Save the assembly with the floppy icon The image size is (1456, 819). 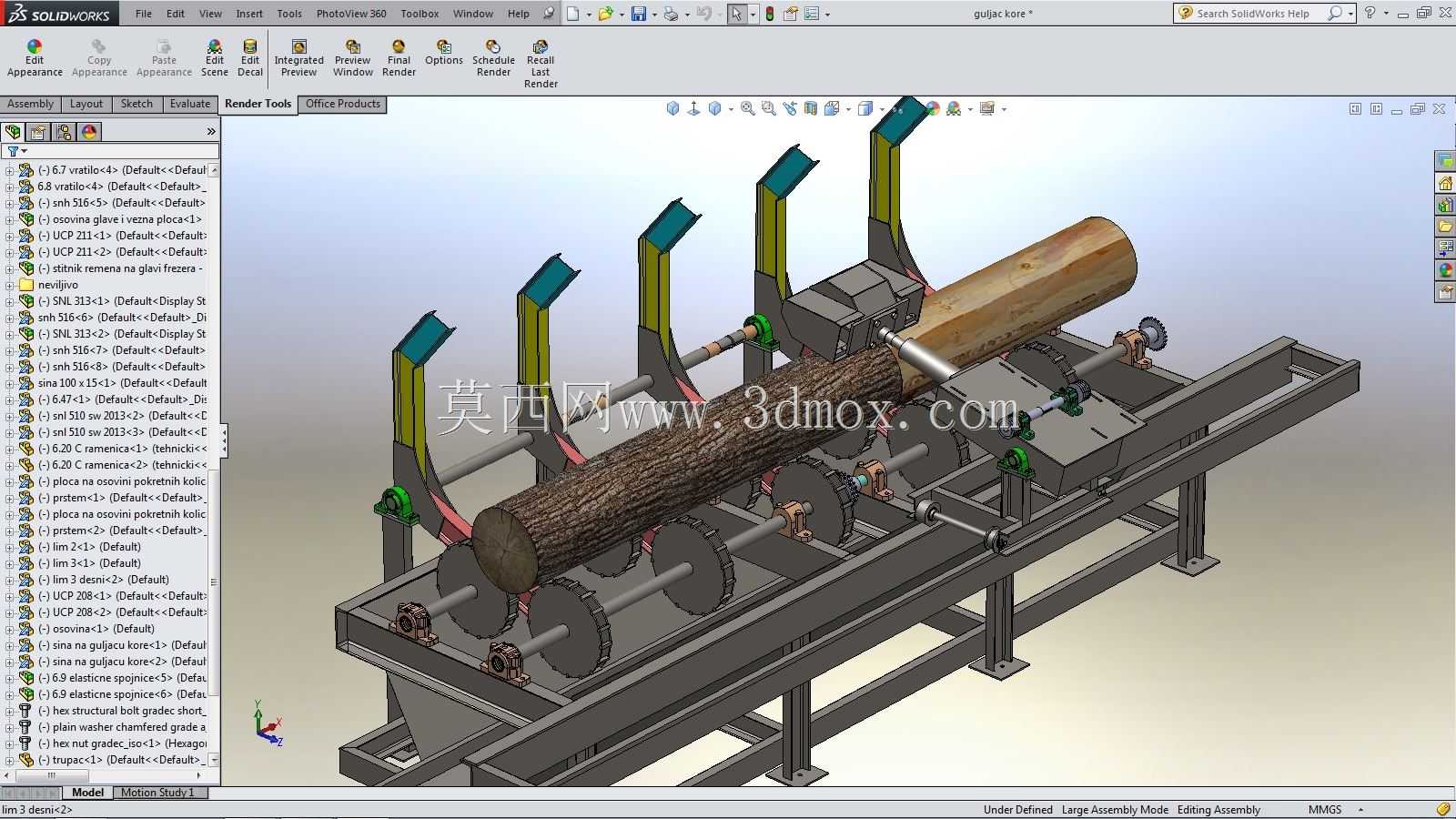pos(639,14)
